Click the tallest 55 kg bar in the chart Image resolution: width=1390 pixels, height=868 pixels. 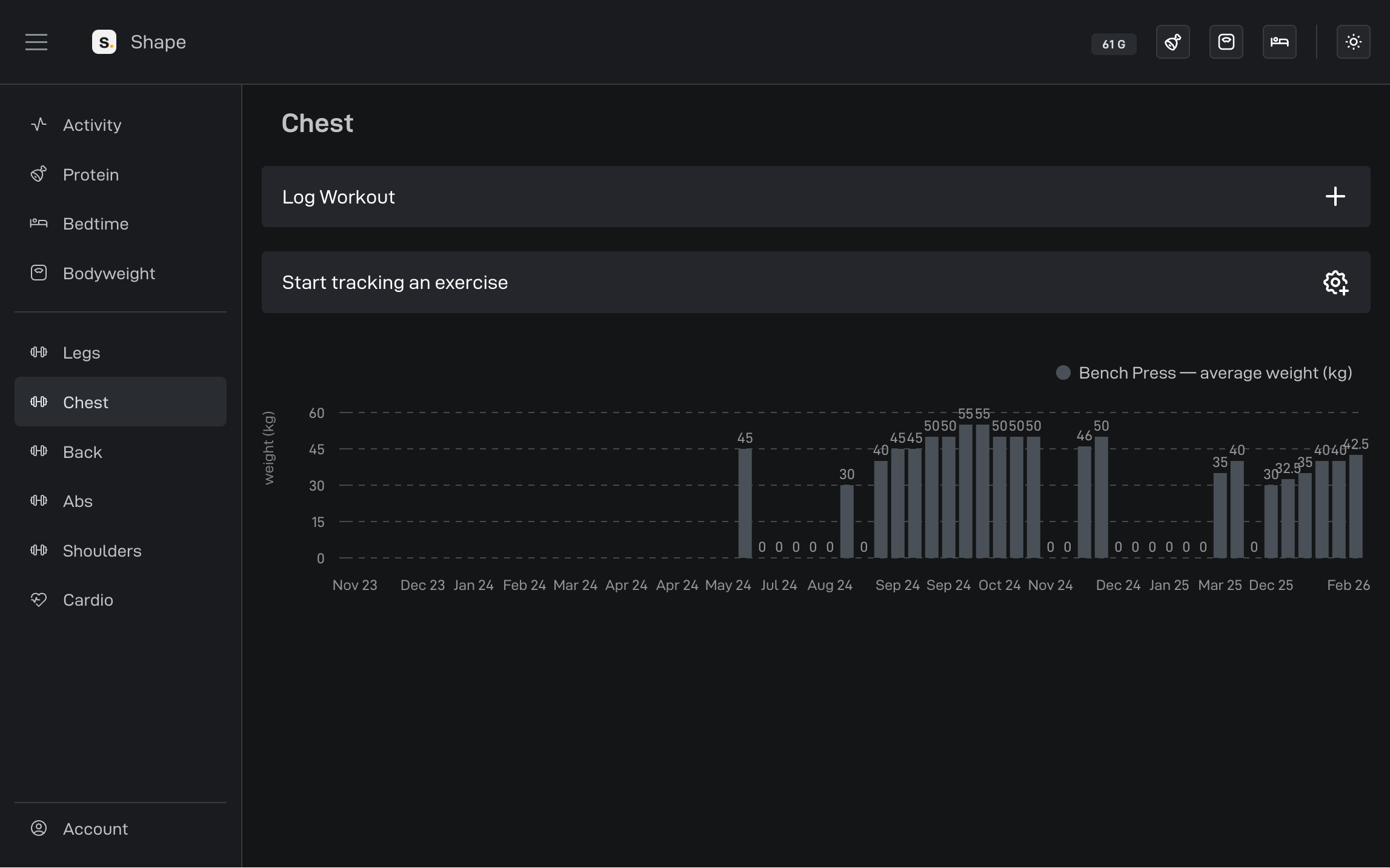click(x=965, y=491)
